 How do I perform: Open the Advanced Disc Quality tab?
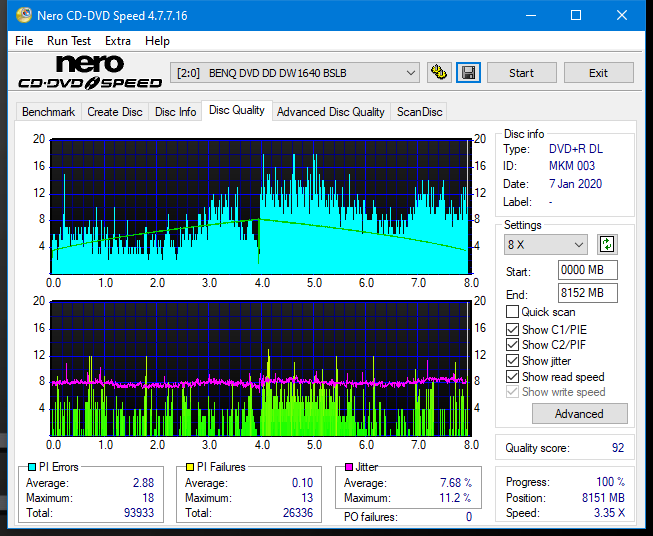(x=331, y=112)
